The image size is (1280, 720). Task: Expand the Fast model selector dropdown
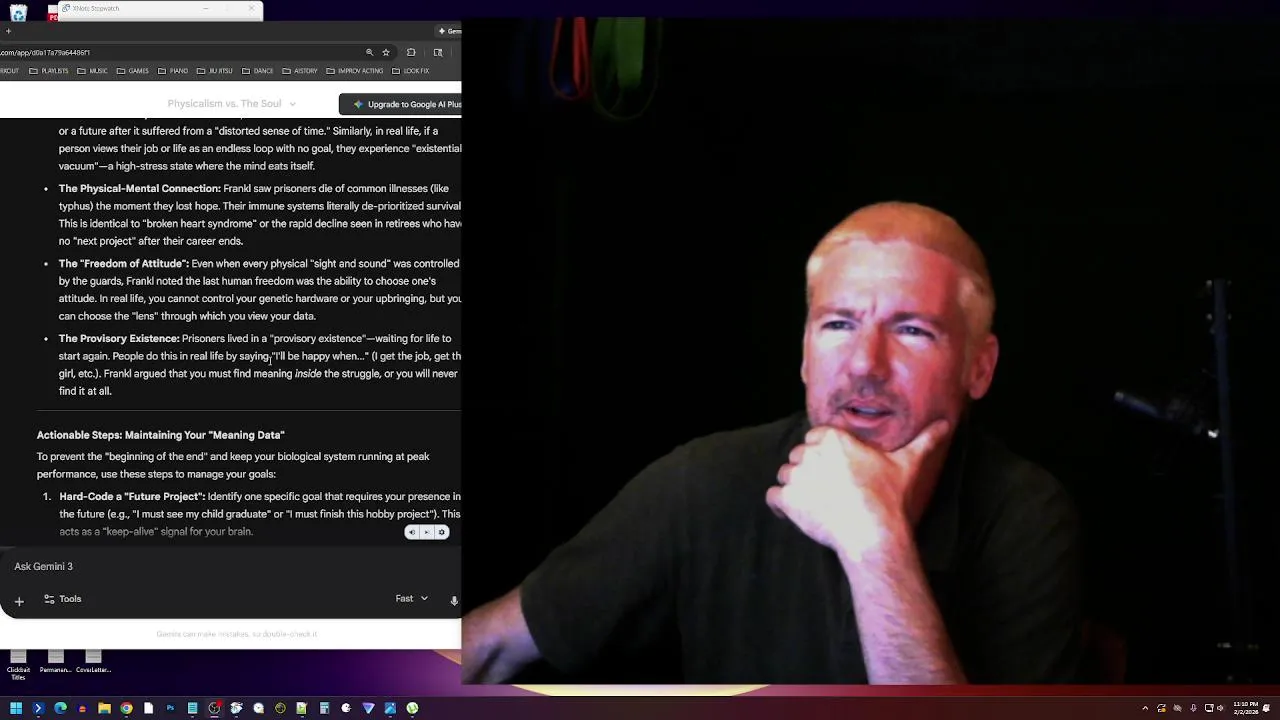(x=412, y=599)
